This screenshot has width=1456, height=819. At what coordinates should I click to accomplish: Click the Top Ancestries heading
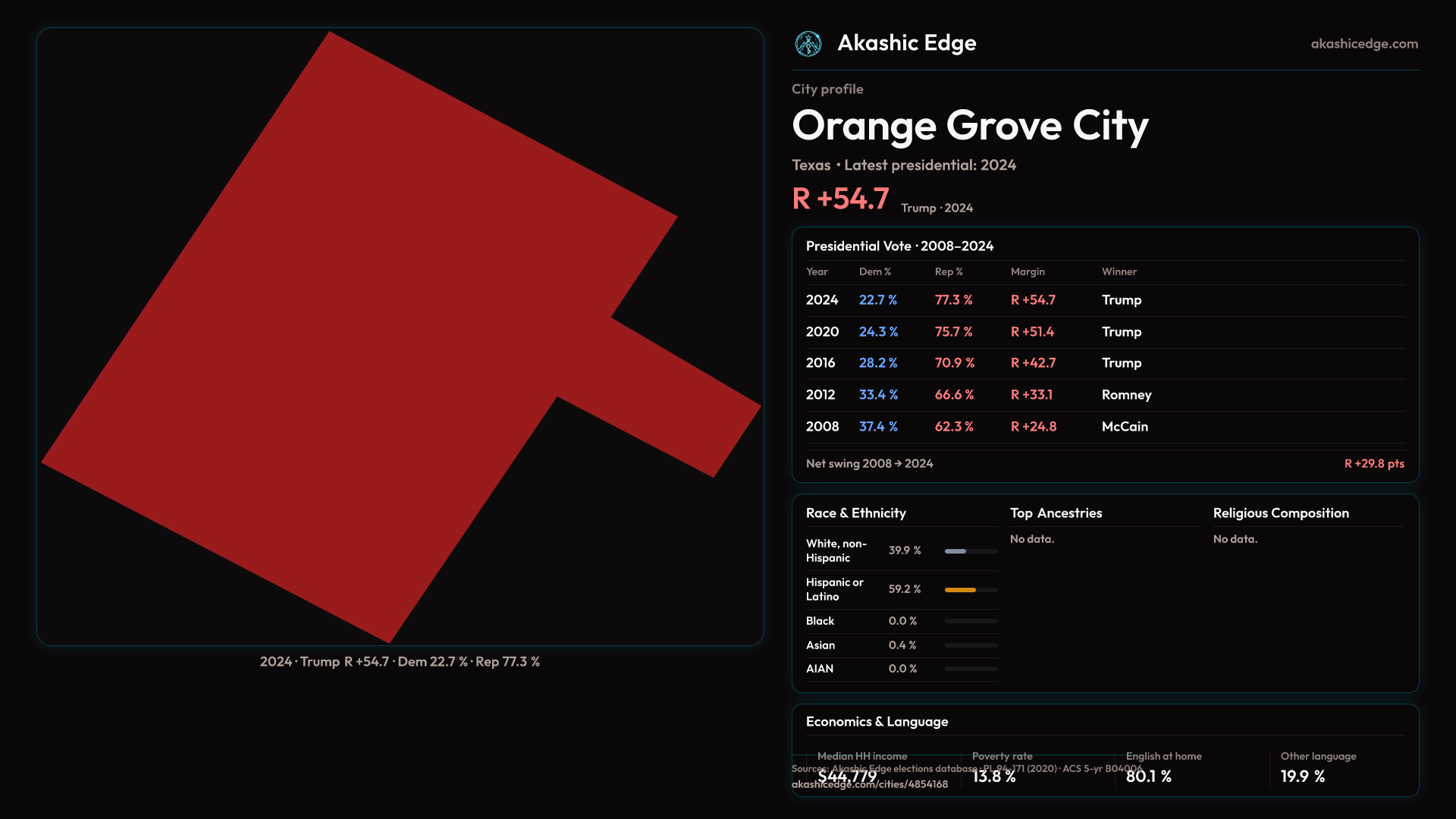[x=1056, y=513]
